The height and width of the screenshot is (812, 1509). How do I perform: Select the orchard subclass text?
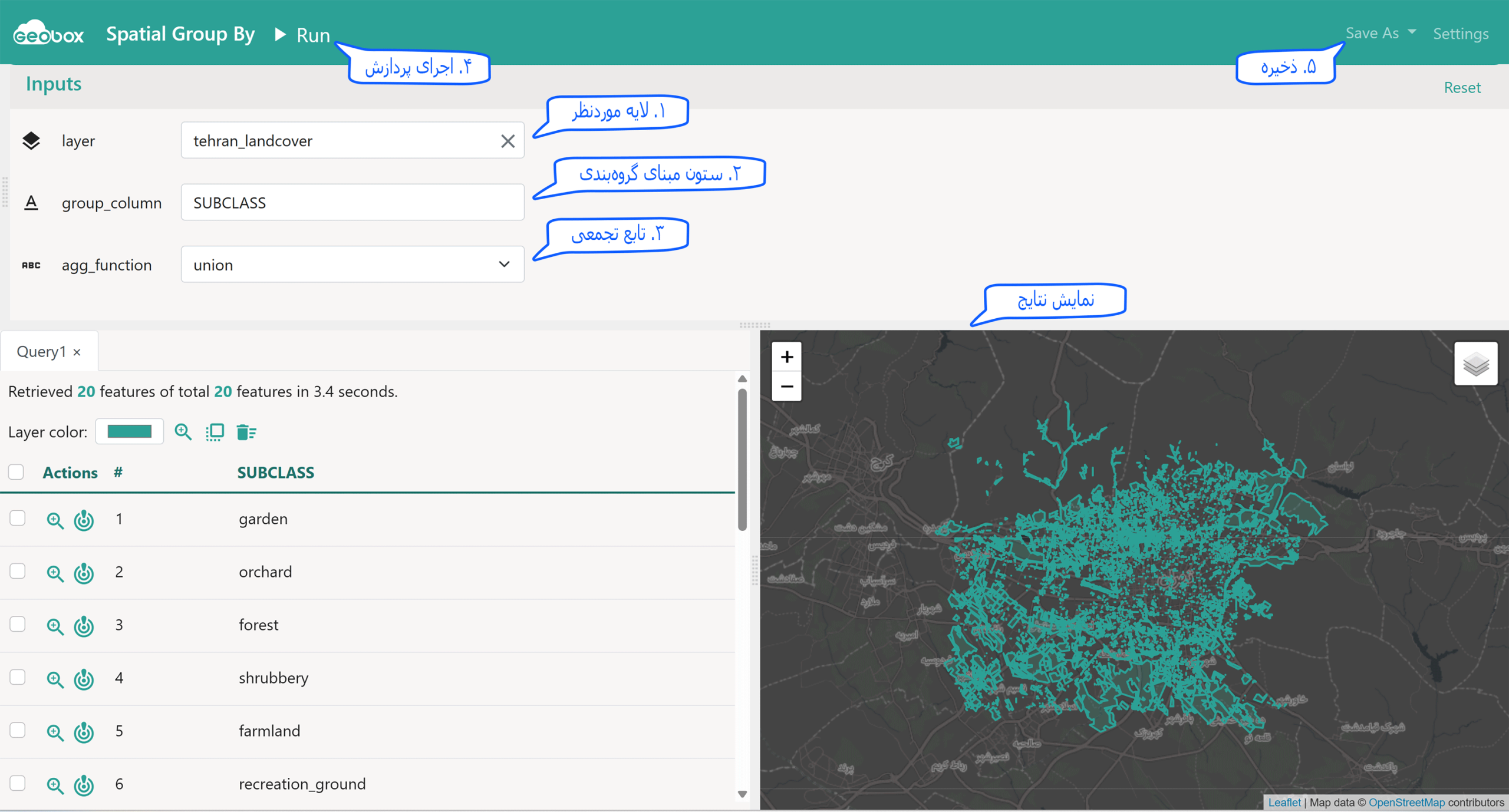tap(265, 572)
